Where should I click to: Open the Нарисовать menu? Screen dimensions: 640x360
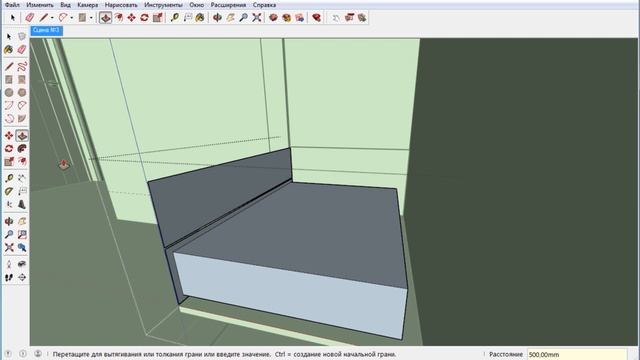[x=121, y=5]
